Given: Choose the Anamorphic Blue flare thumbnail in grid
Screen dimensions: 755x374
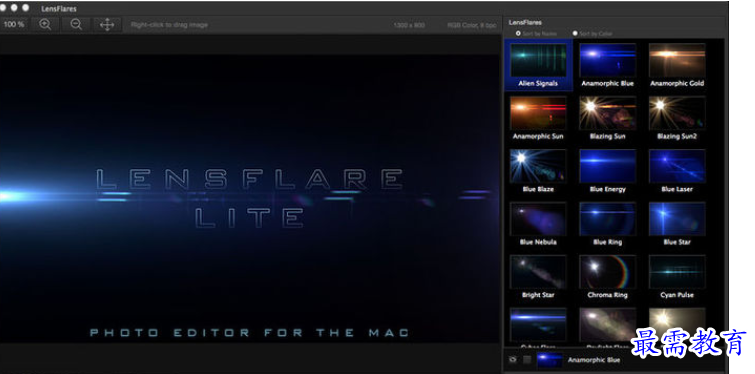Looking at the screenshot, I should tap(608, 60).
